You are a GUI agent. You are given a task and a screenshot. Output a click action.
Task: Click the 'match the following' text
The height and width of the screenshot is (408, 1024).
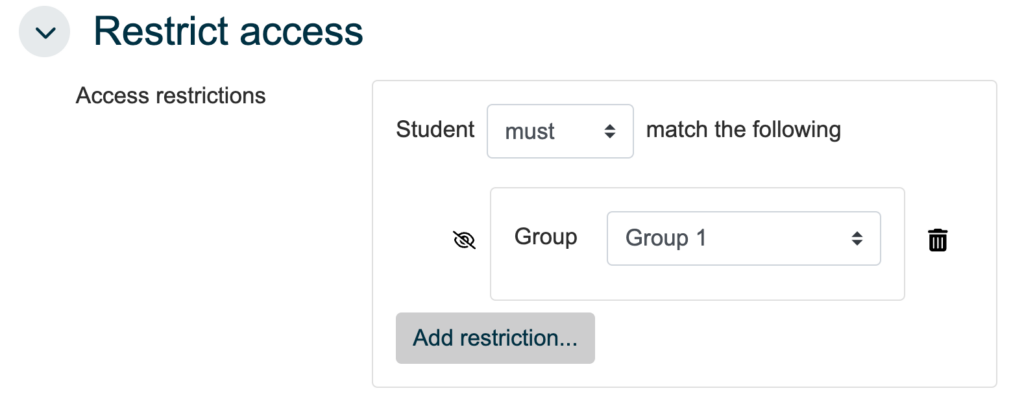click(744, 130)
